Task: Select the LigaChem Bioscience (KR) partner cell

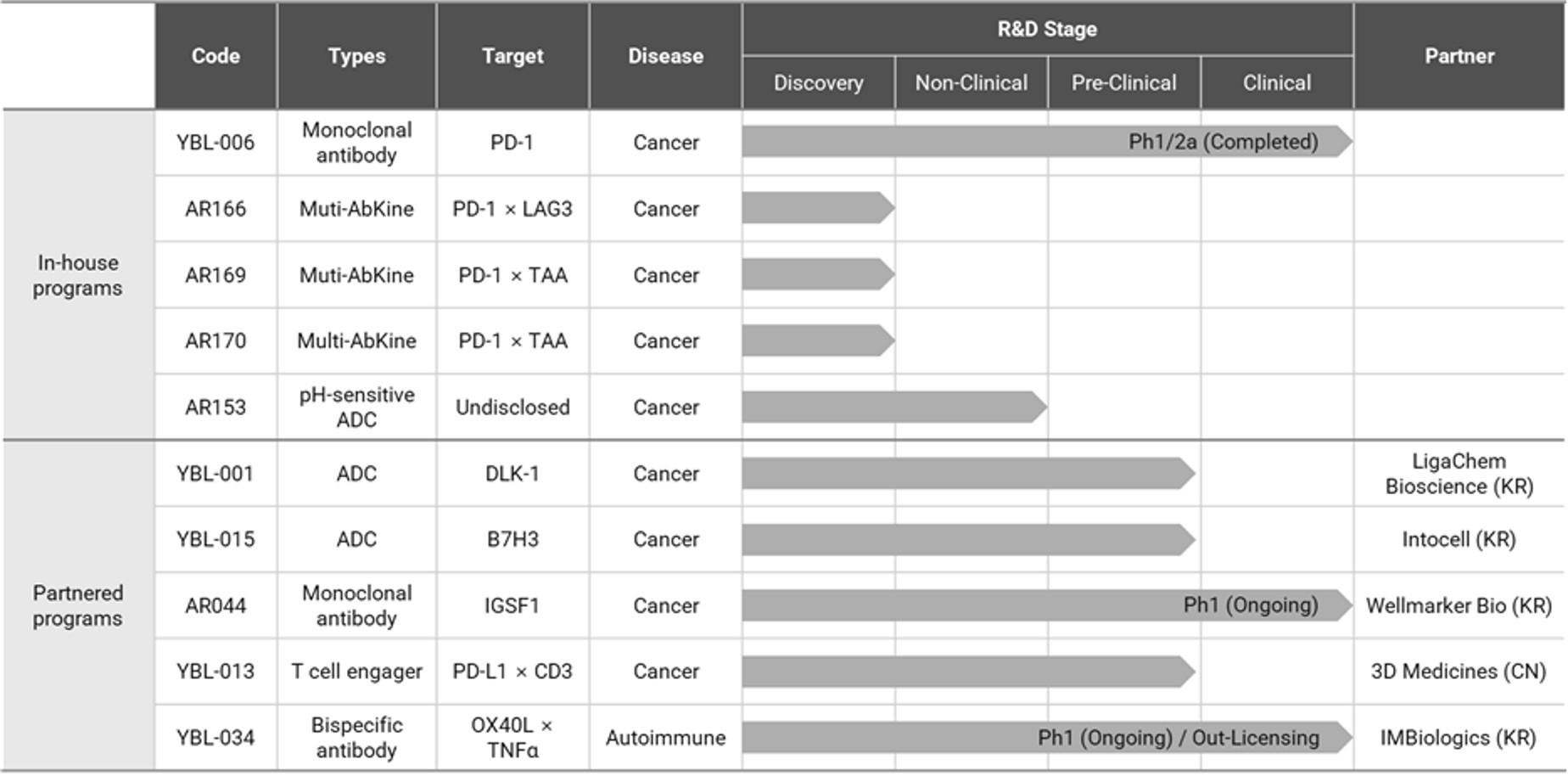Action: [1459, 474]
